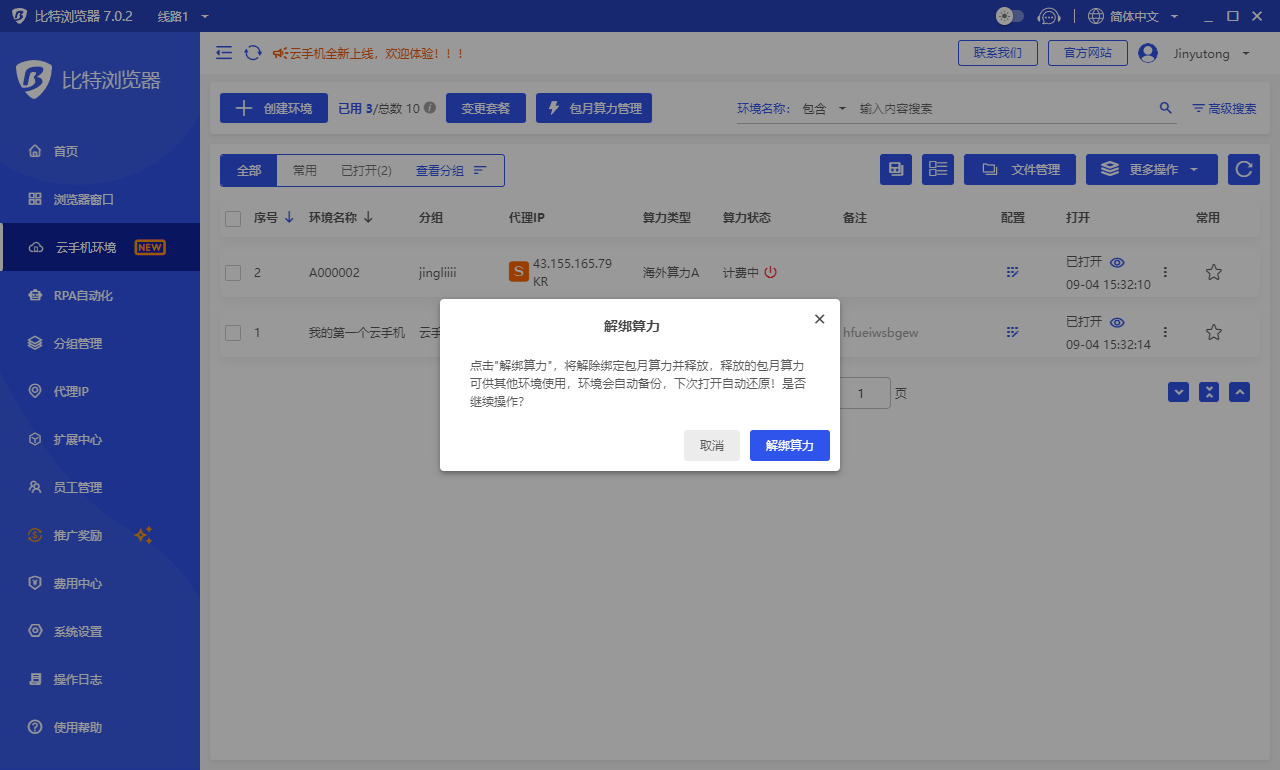This screenshot has height=770, width=1280.
Task: Open 系统设置 in sidebar
Action: (100, 631)
